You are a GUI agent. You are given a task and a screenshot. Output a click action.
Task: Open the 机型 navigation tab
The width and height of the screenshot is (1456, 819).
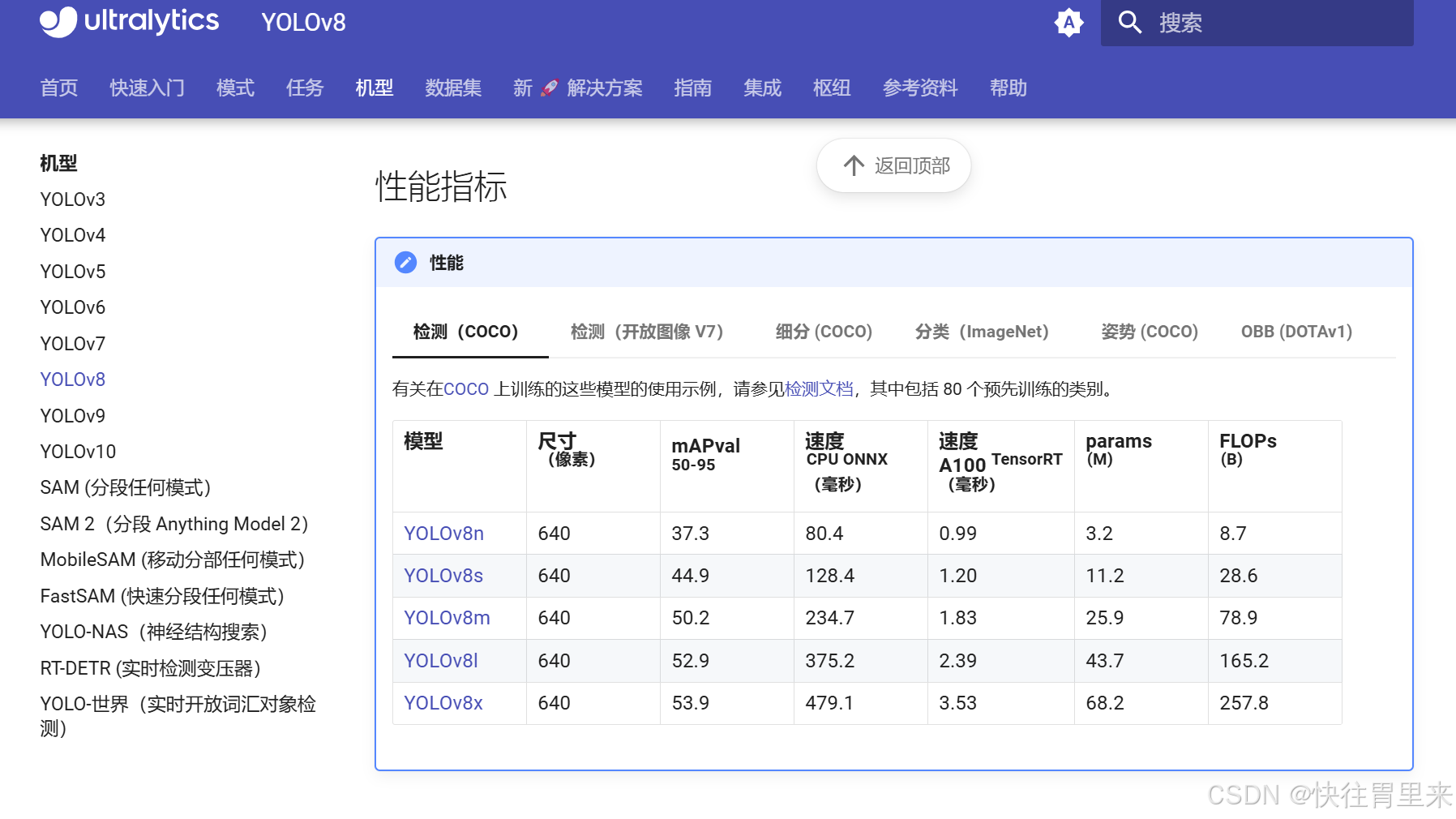375,88
